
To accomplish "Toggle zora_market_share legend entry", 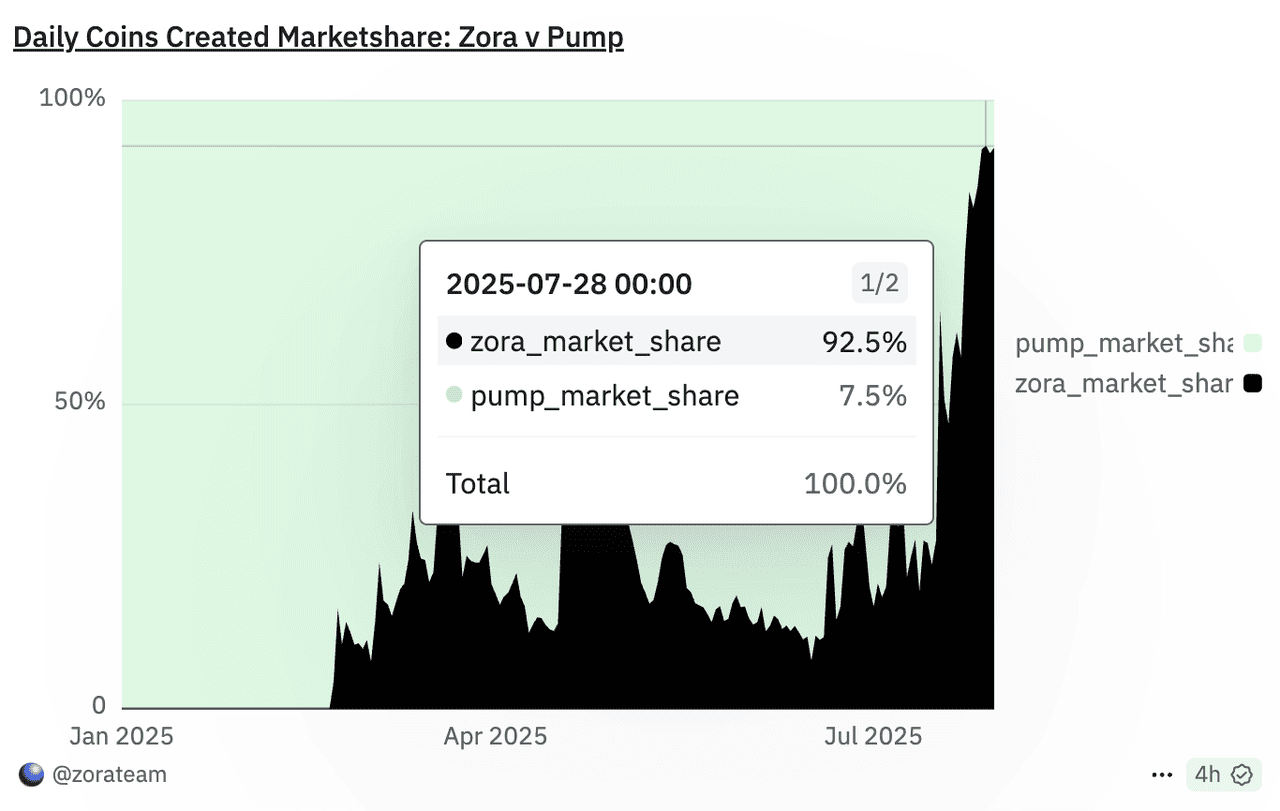I will tap(1138, 383).
